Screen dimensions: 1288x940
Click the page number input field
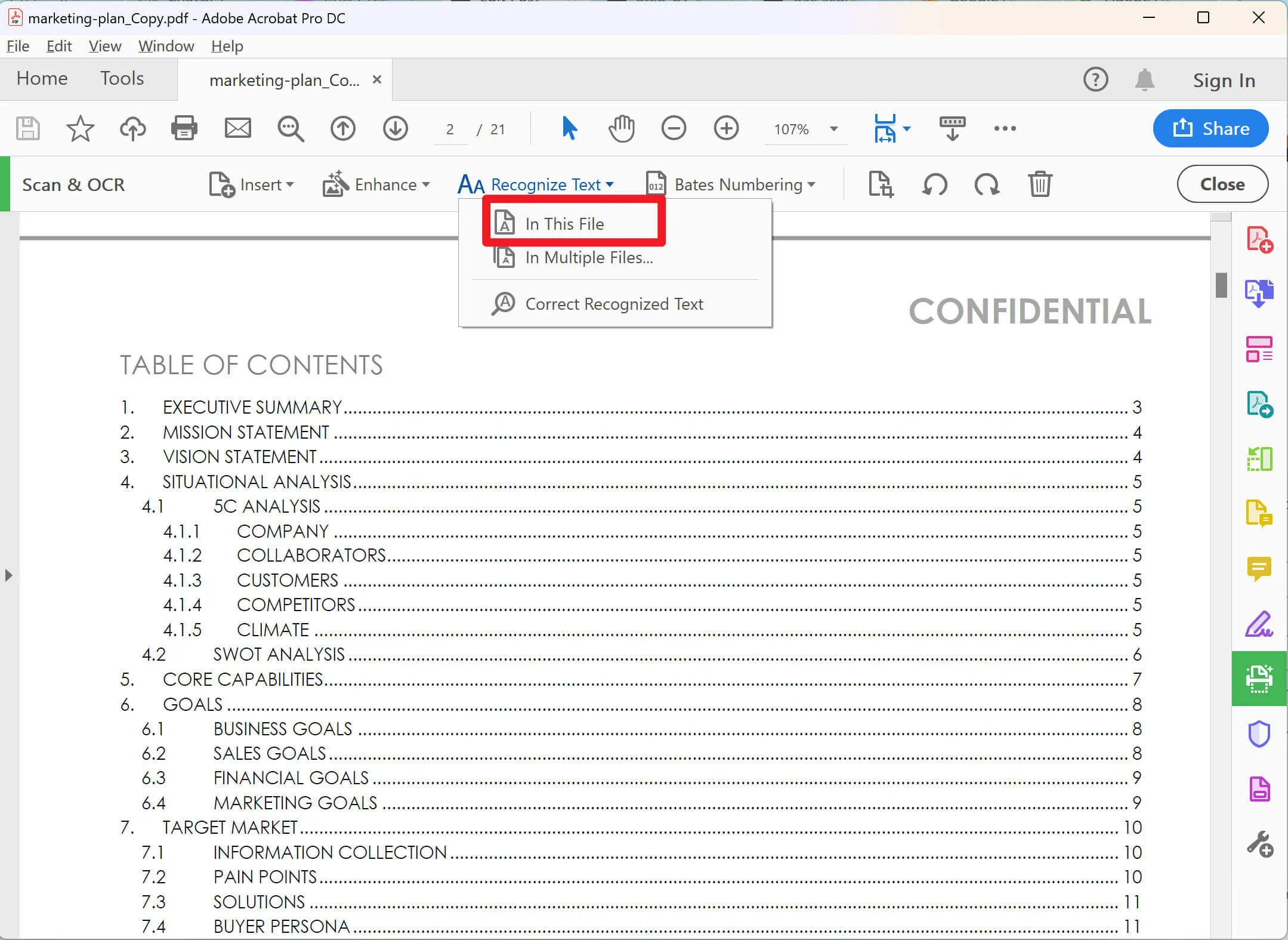click(449, 128)
